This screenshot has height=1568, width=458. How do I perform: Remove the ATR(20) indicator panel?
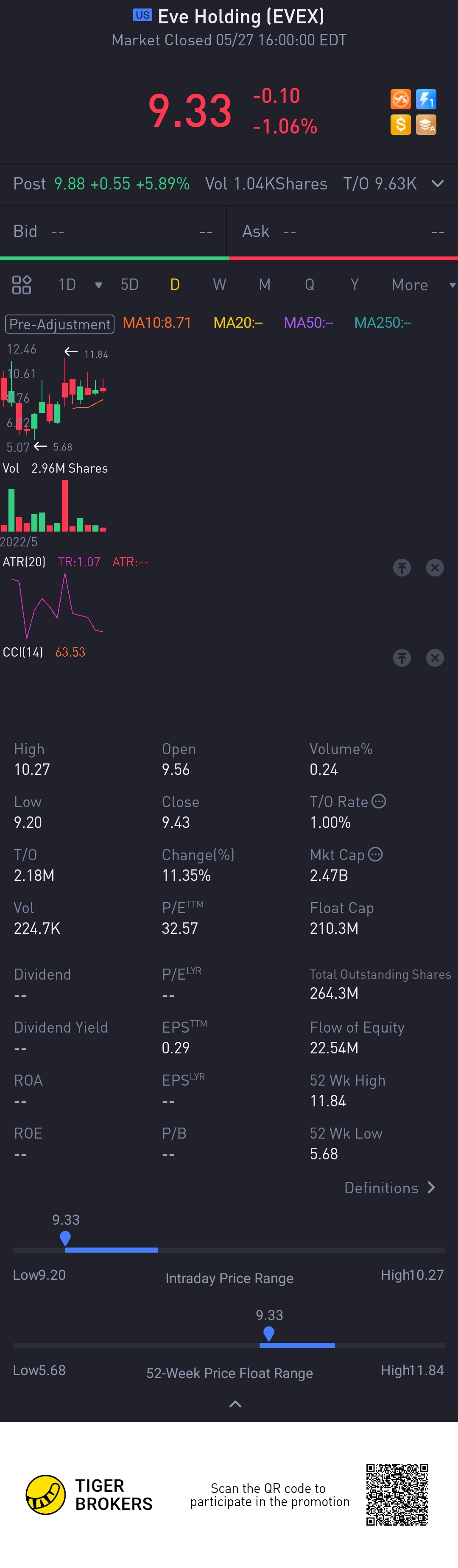point(435,568)
